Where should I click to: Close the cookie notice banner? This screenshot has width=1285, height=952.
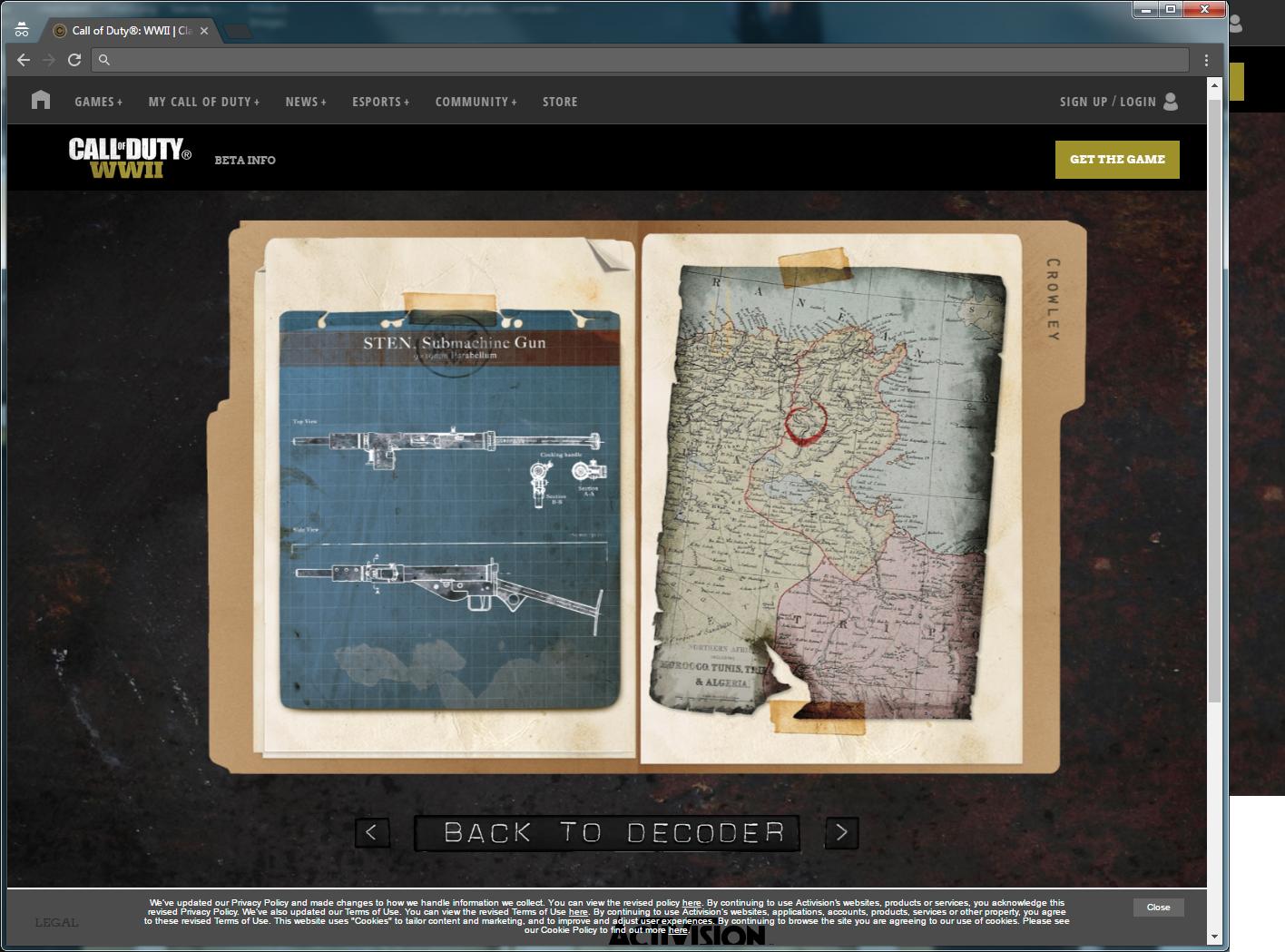[1158, 908]
